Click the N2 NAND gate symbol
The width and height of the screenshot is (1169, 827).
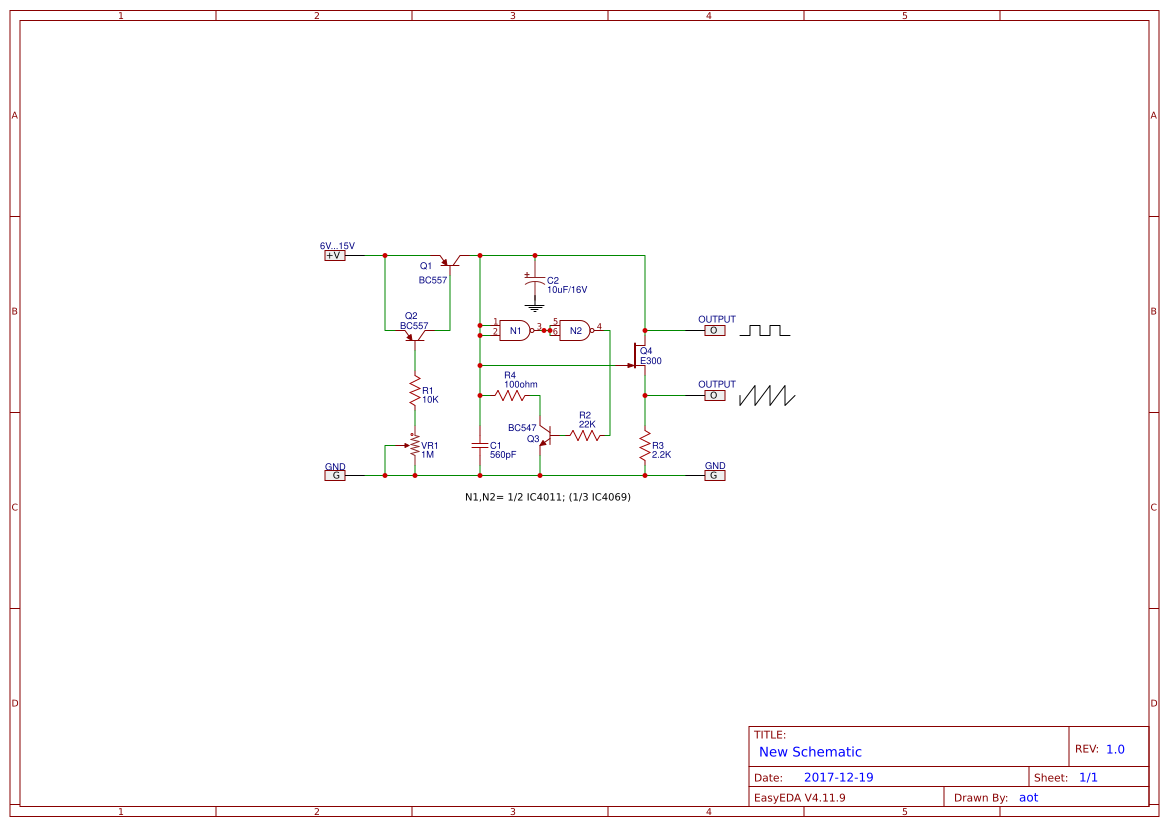click(576, 329)
